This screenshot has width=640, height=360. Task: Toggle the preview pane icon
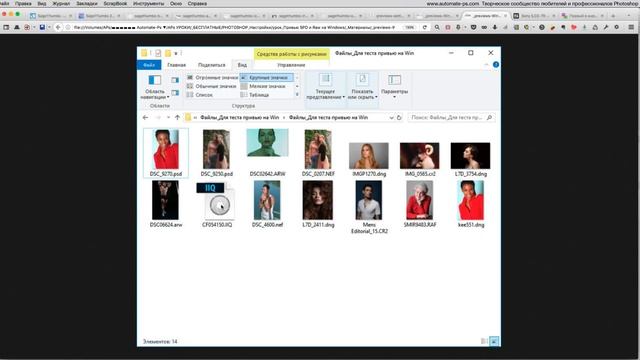[x=175, y=80]
